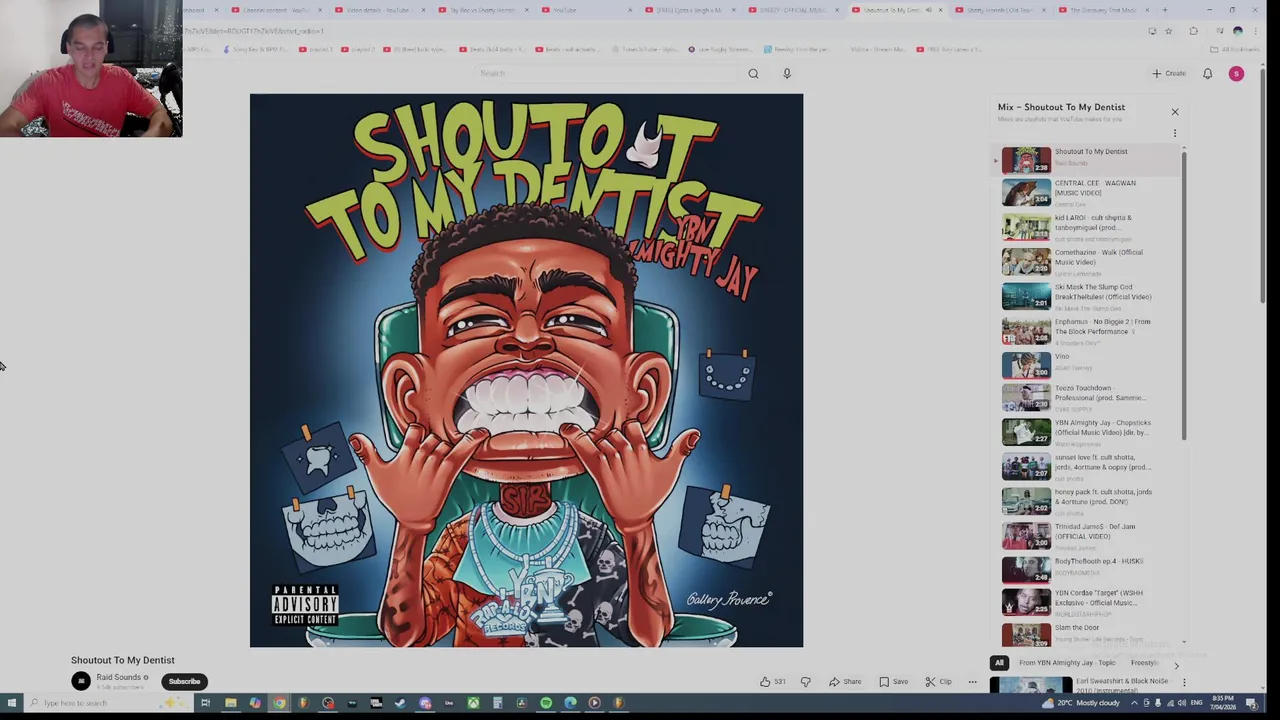Open more actions ellipsis under the video
This screenshot has width=1280, height=720.
point(972,682)
